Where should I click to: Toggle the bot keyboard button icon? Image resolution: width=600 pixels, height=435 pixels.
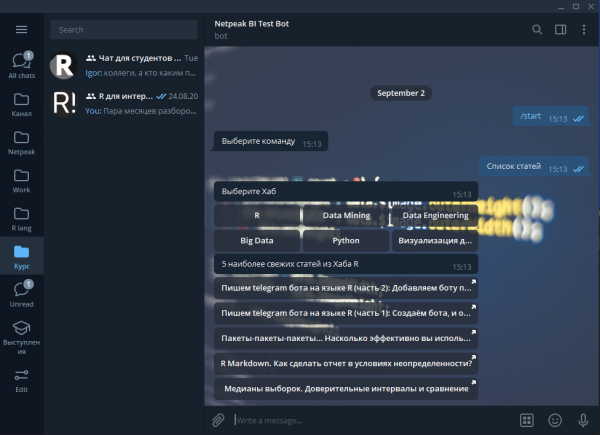527,419
